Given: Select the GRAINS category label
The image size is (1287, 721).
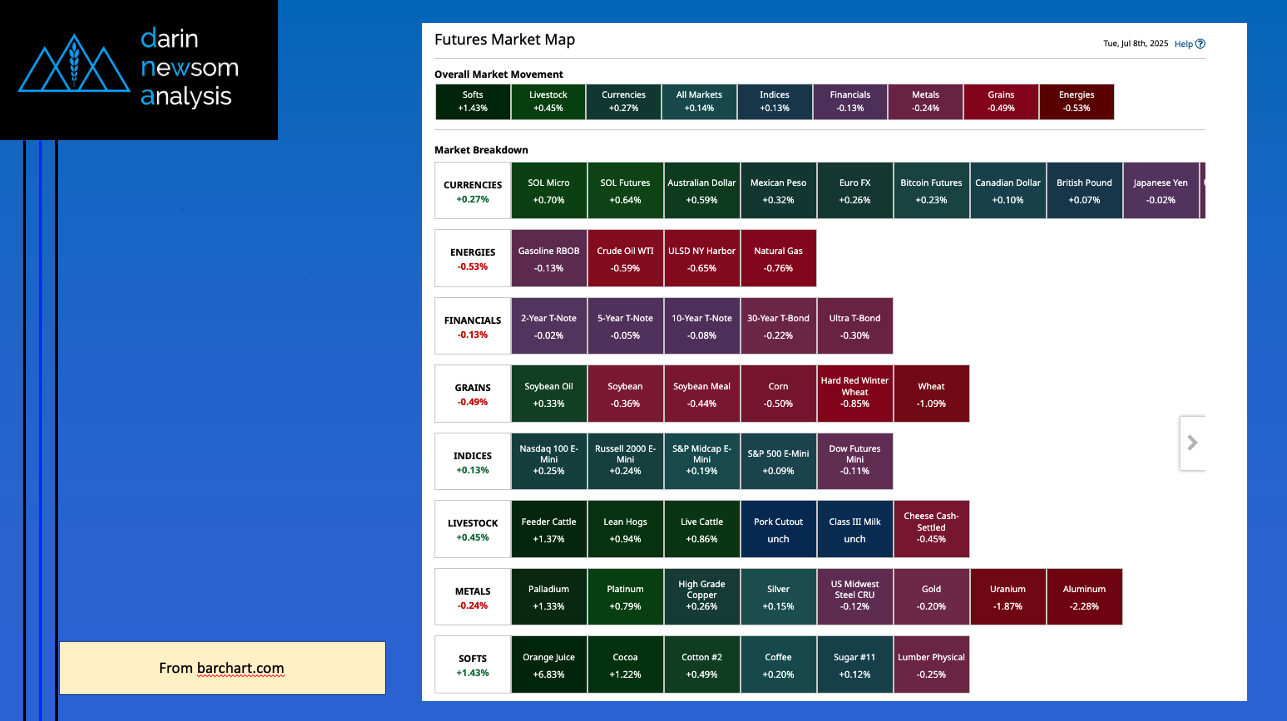Looking at the screenshot, I should pyautogui.click(x=472, y=394).
